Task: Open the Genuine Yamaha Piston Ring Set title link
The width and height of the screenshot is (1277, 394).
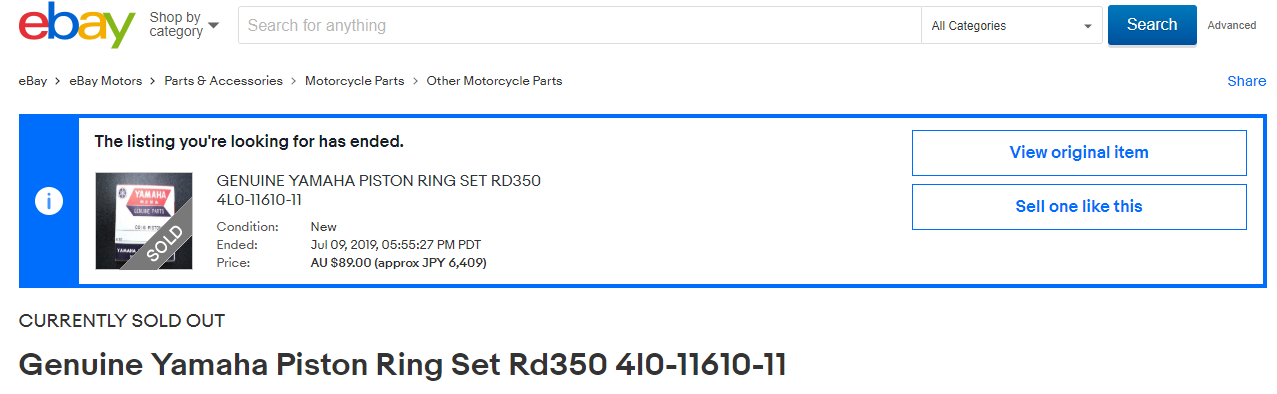Action: point(379,190)
